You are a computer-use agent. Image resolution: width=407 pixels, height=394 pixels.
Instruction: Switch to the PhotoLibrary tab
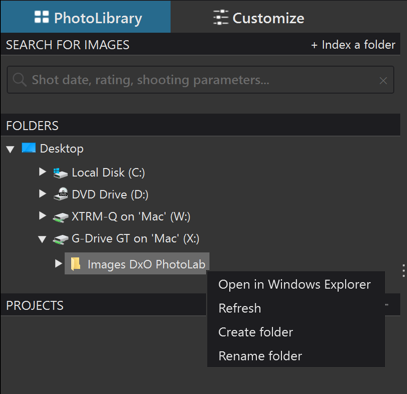(x=86, y=17)
